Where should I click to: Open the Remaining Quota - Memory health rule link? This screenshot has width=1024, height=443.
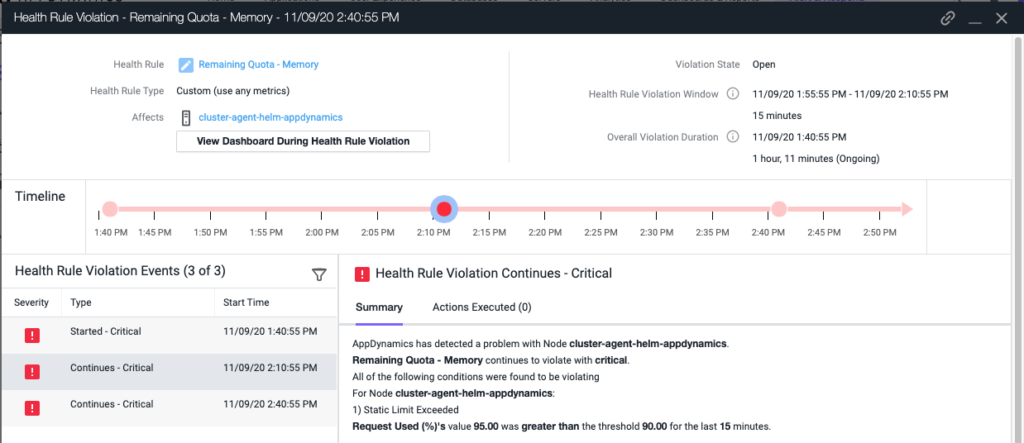tap(258, 65)
